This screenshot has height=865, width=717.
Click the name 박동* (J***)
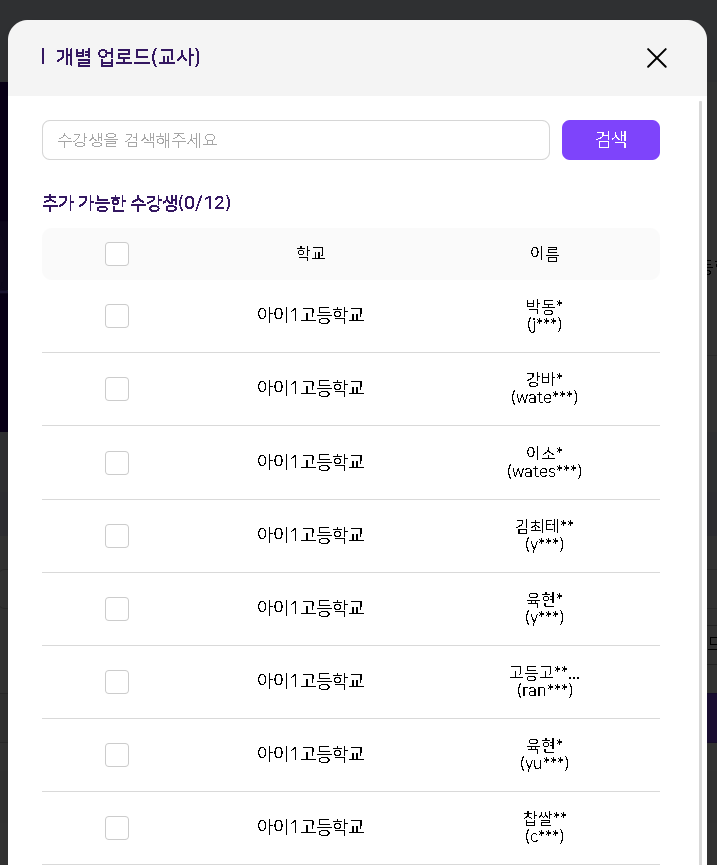[x=544, y=315]
